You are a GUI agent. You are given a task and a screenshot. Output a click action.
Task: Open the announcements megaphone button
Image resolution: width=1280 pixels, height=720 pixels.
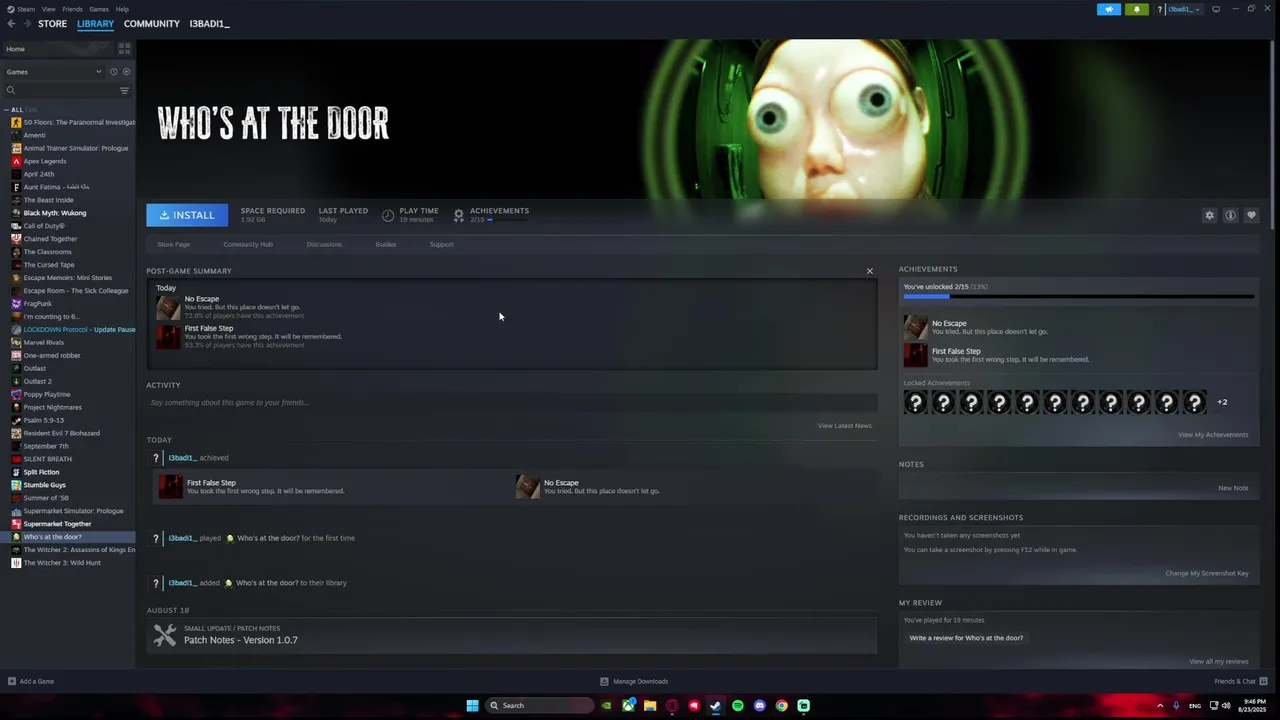pos(1109,9)
